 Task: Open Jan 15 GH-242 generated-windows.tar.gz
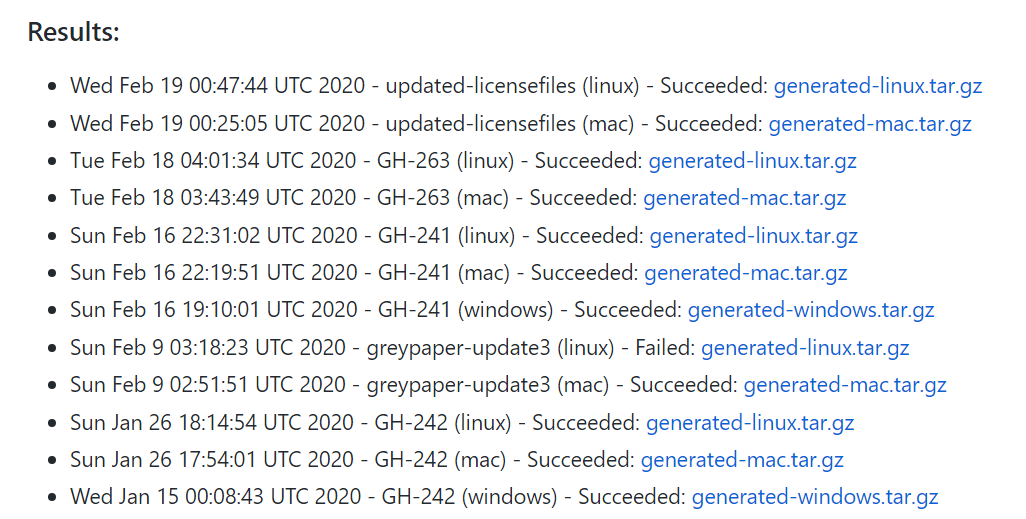point(815,498)
